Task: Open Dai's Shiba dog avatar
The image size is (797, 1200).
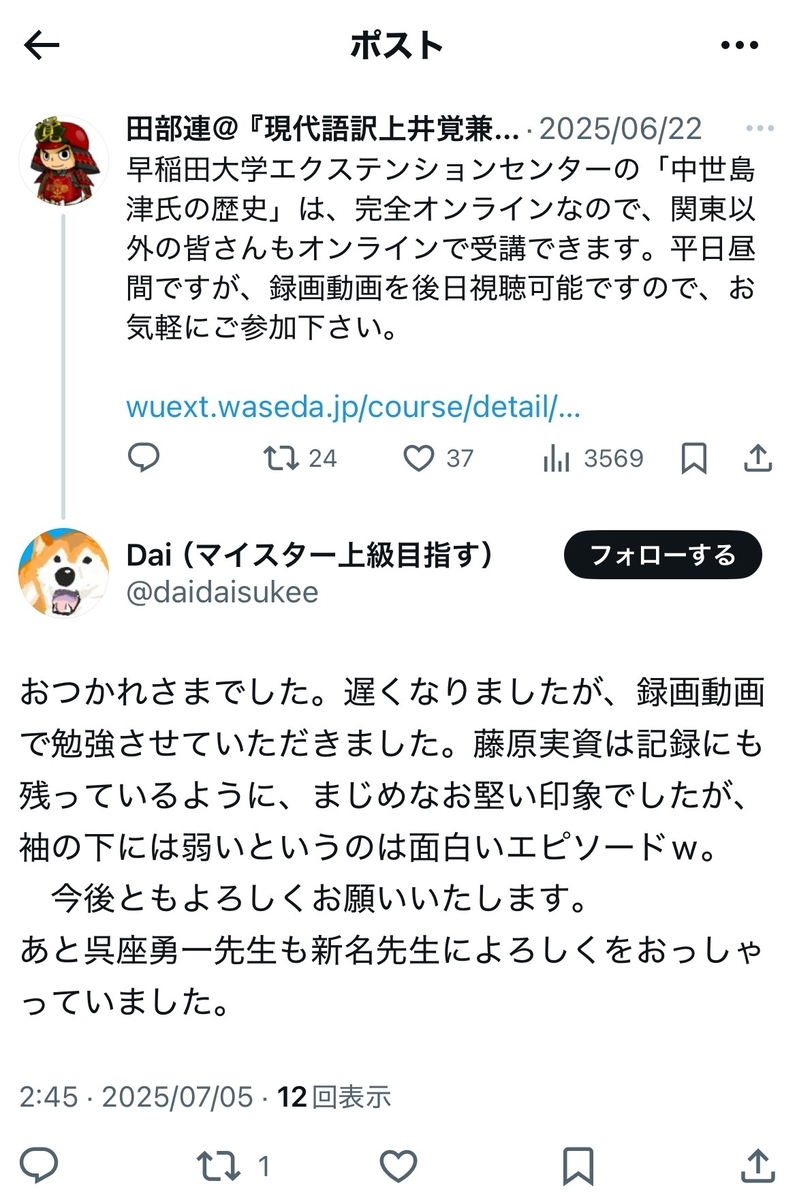Action: point(64,573)
